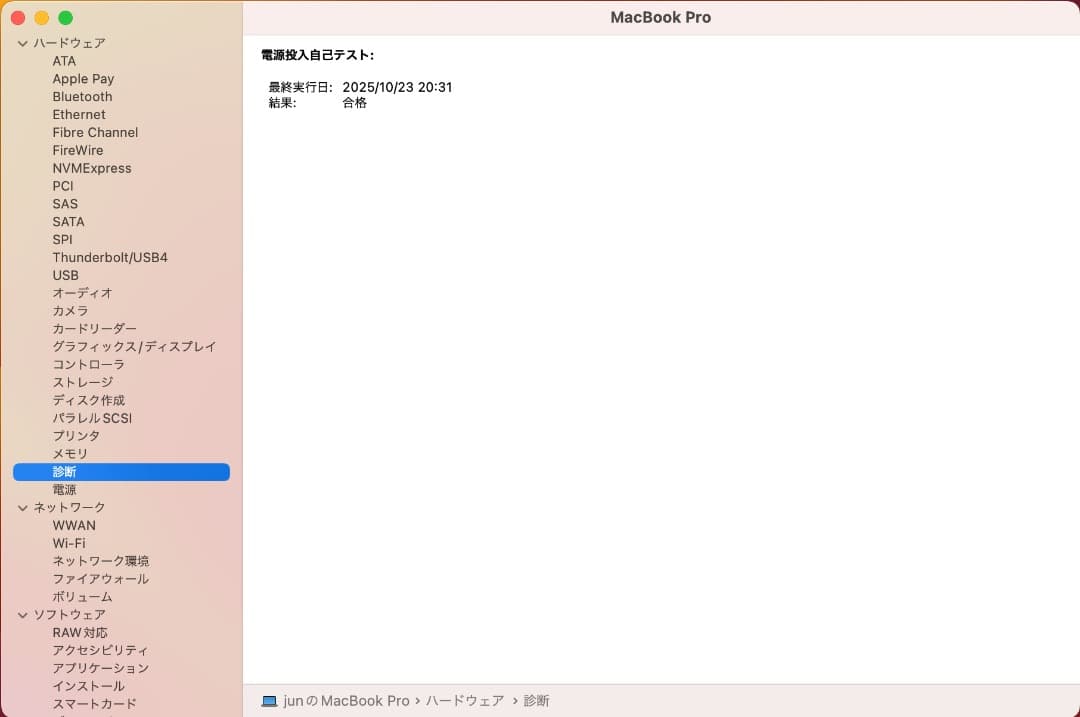Open the ストレージ report
Image resolution: width=1080 pixels, height=717 pixels.
coord(82,382)
